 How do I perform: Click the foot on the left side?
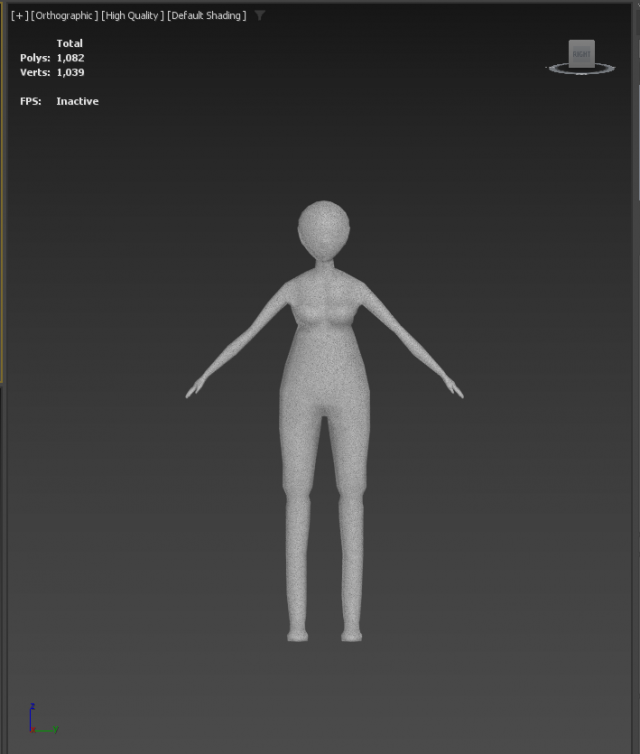click(298, 632)
